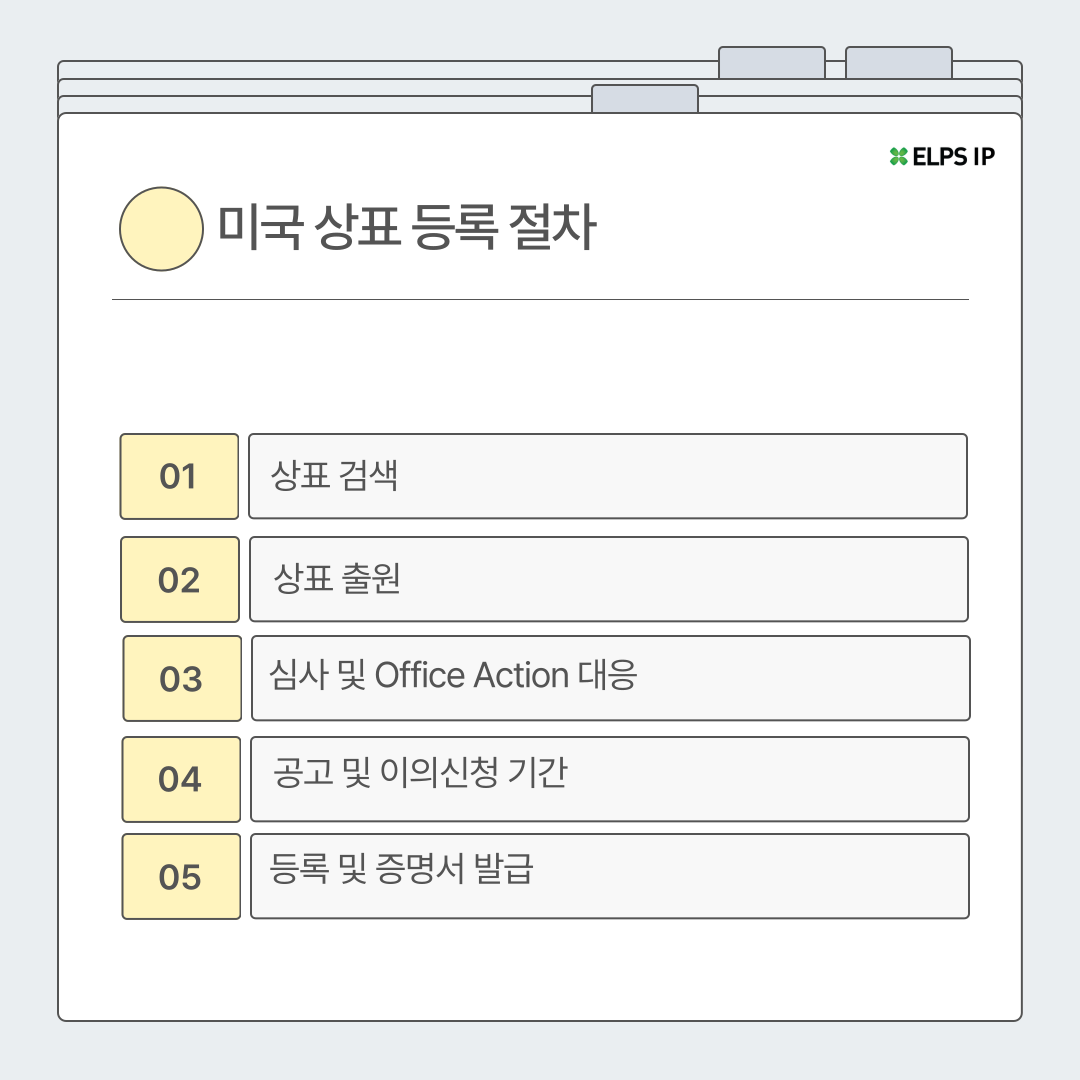Click the yellow 05 number badge
The height and width of the screenshot is (1080, 1080).
click(181, 876)
